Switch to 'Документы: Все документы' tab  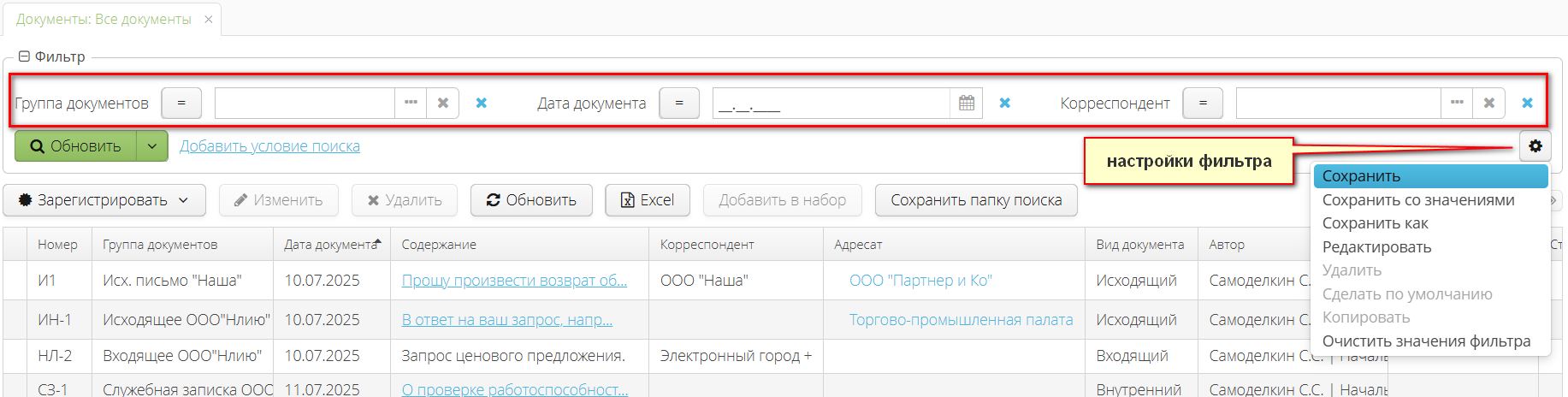104,19
